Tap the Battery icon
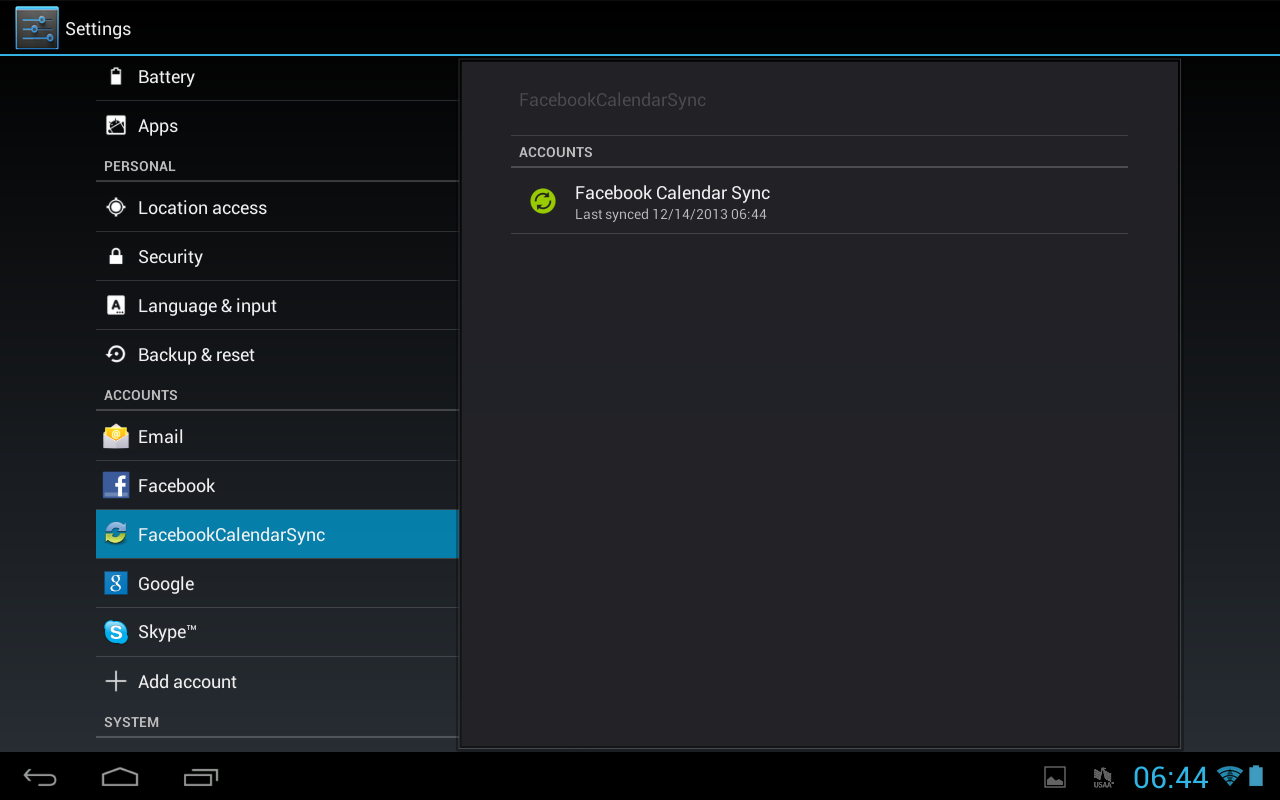Image resolution: width=1280 pixels, height=800 pixels. (x=116, y=77)
